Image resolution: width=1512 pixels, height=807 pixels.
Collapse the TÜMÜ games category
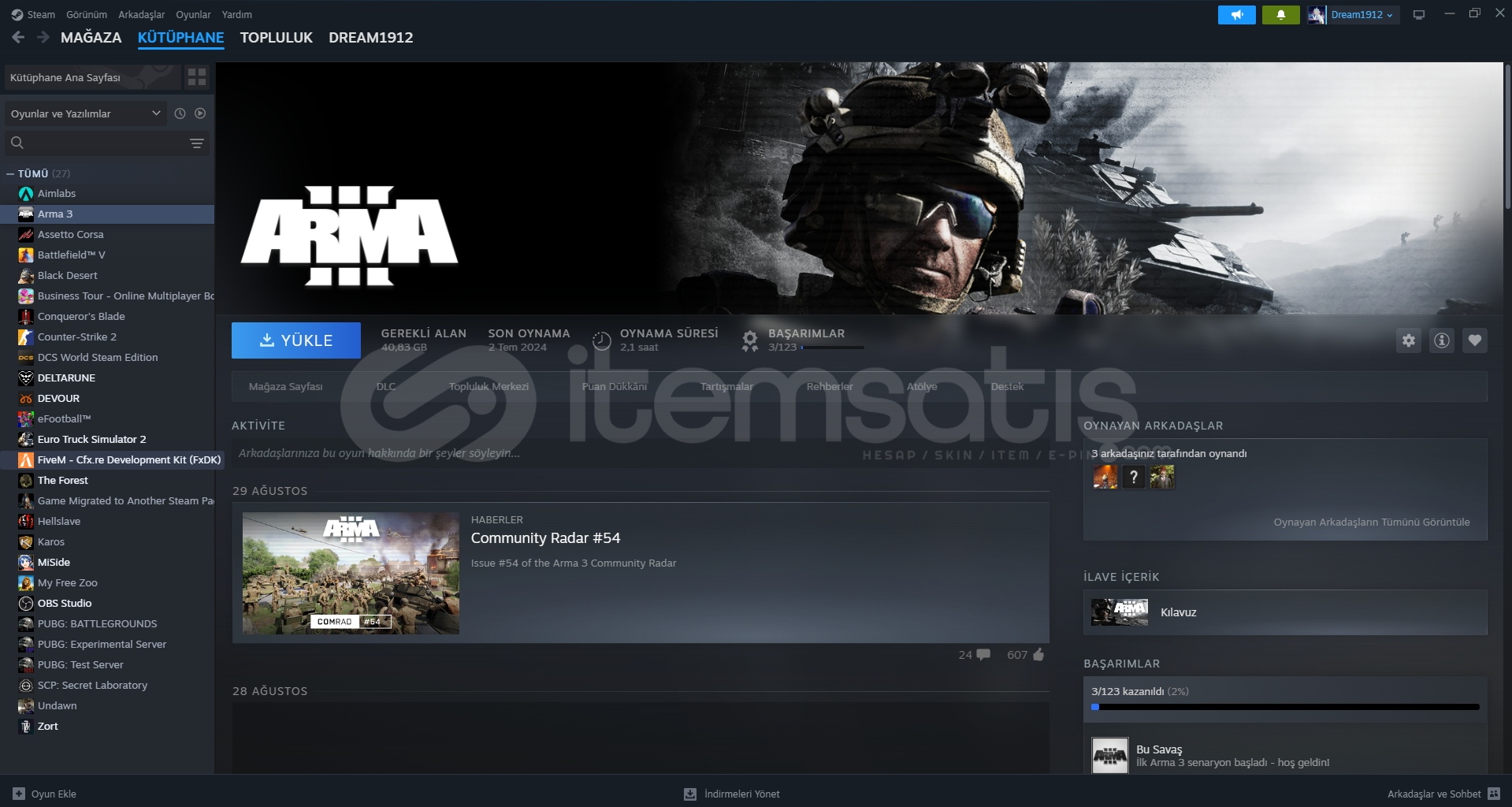click(10, 173)
